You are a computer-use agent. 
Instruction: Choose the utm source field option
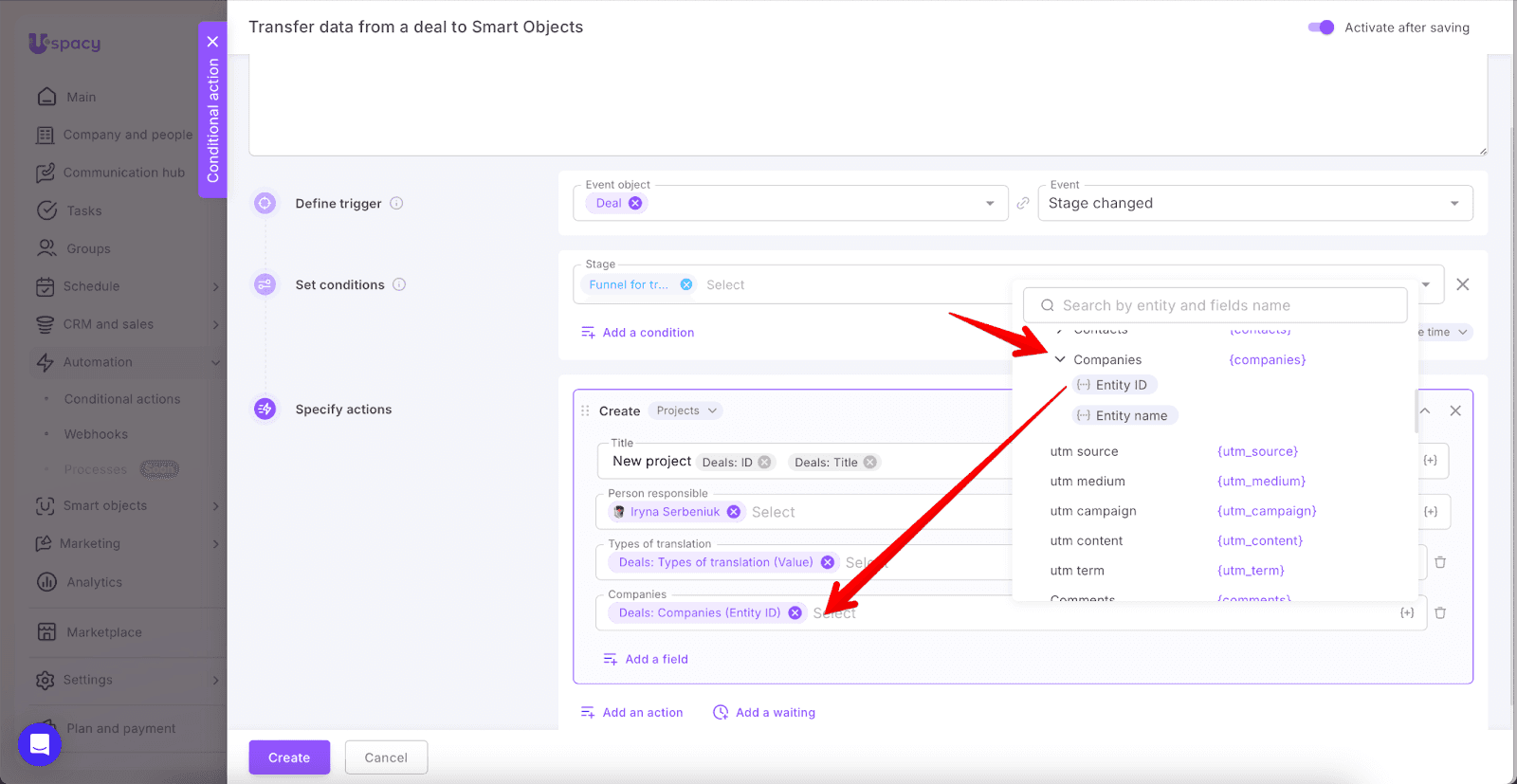(x=1084, y=451)
